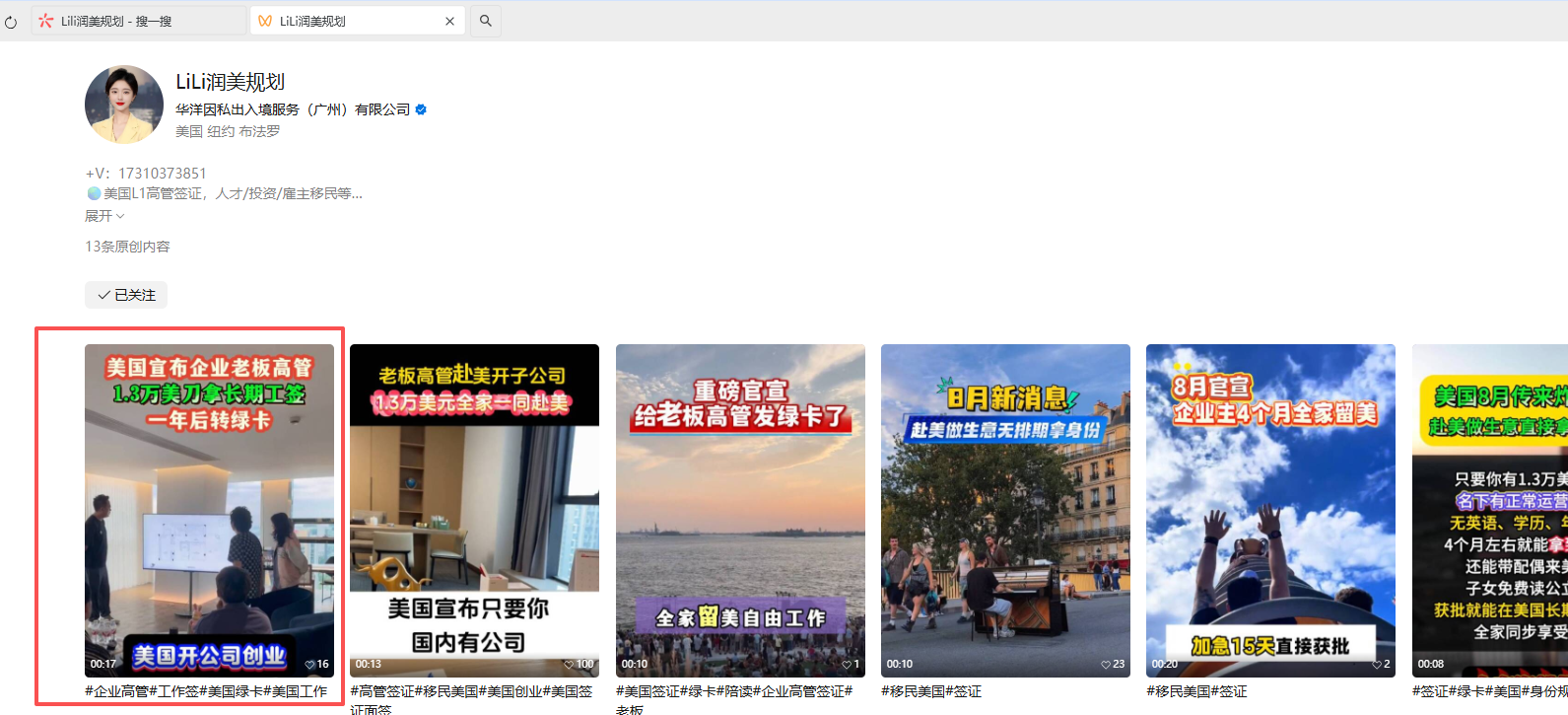The image size is (1568, 715).
Task: Click the 00:17 duration label
Action: click(103, 665)
